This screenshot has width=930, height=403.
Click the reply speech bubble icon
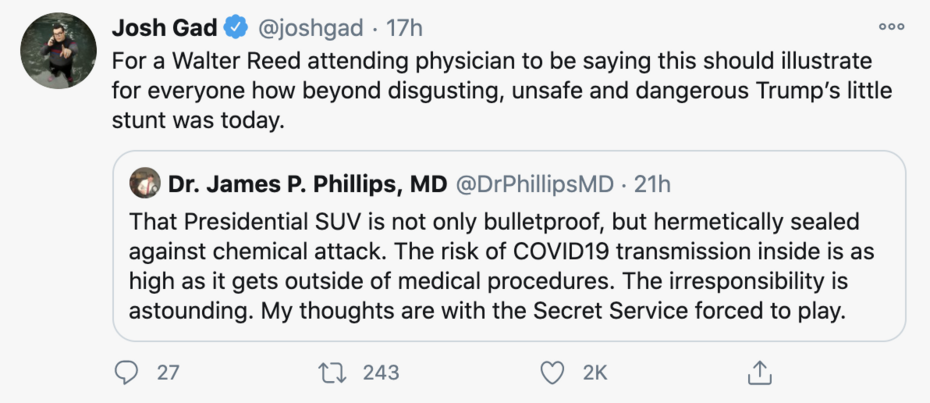pos(127,372)
